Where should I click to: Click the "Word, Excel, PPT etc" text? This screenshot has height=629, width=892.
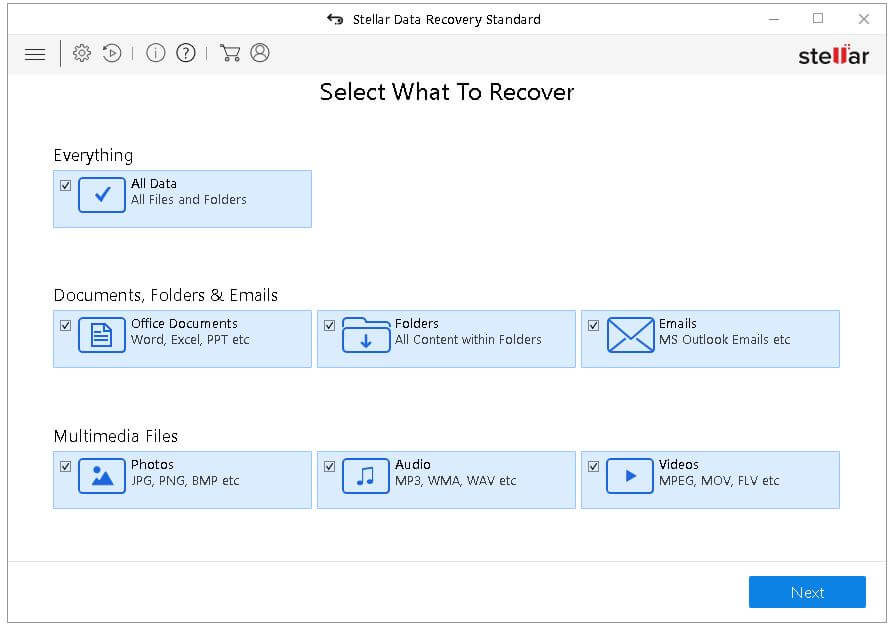(x=190, y=340)
